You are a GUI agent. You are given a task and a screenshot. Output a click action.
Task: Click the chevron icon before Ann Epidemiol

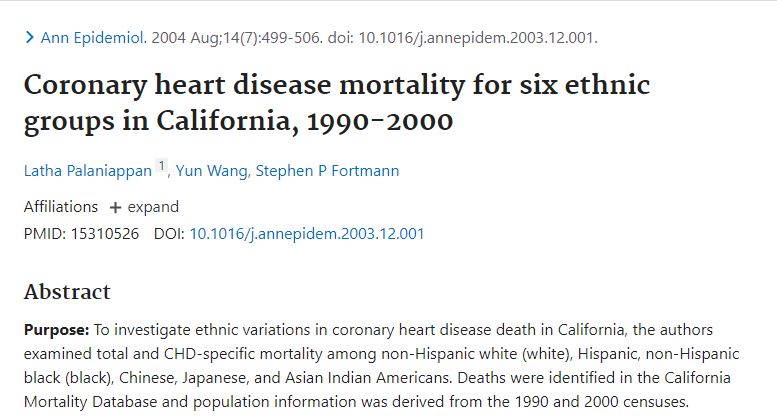click(x=30, y=38)
